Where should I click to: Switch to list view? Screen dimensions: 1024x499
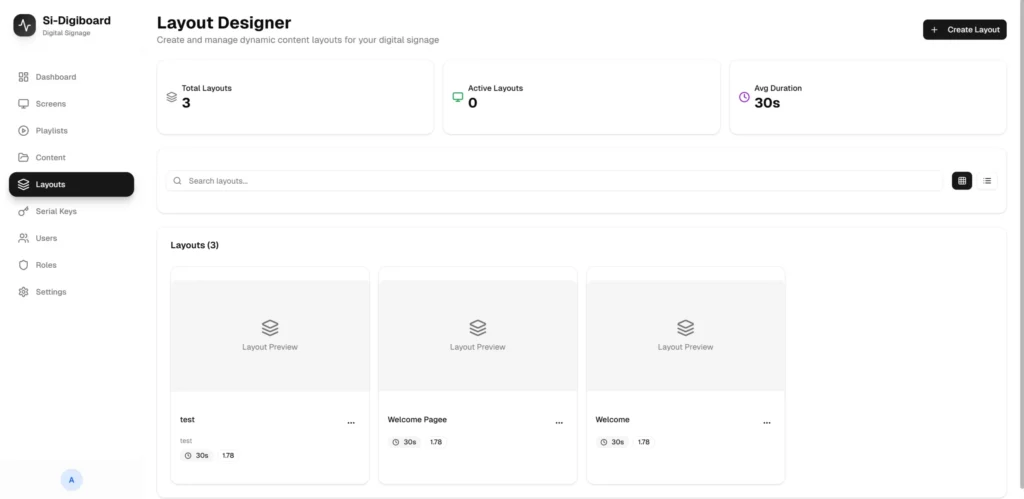[x=987, y=181]
